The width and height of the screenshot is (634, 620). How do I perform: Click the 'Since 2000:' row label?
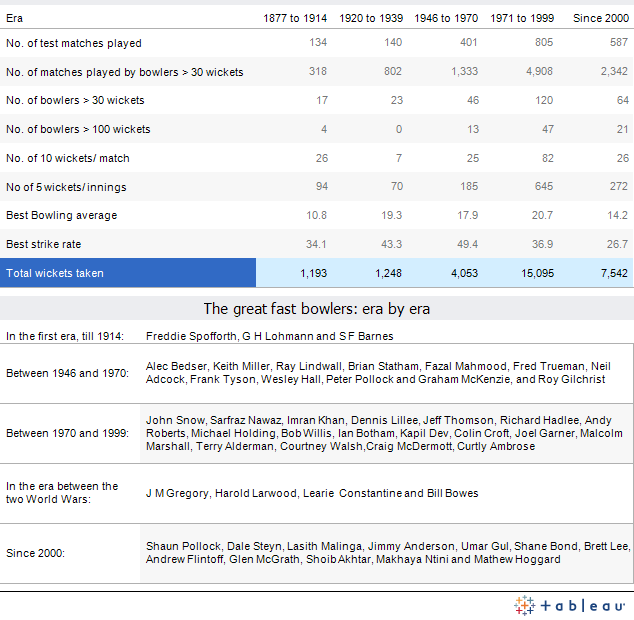click(x=35, y=553)
